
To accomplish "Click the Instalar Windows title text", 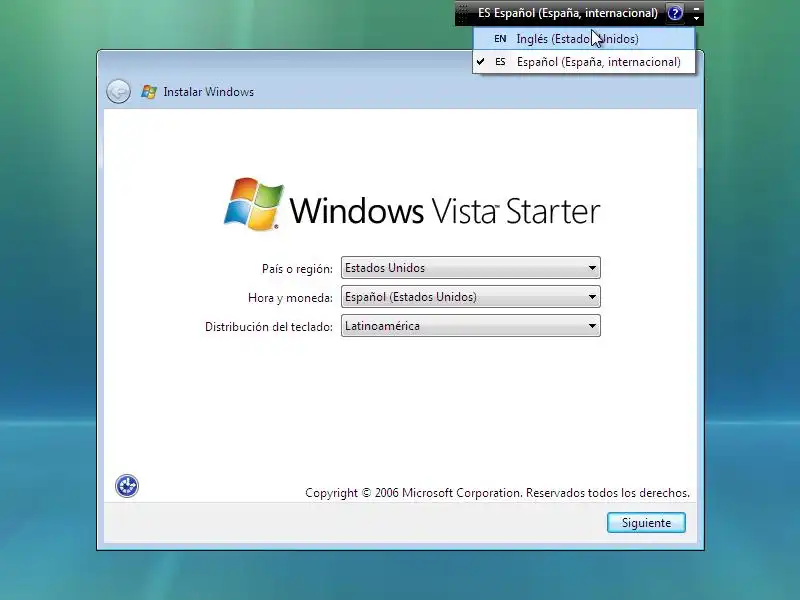I will tap(209, 92).
